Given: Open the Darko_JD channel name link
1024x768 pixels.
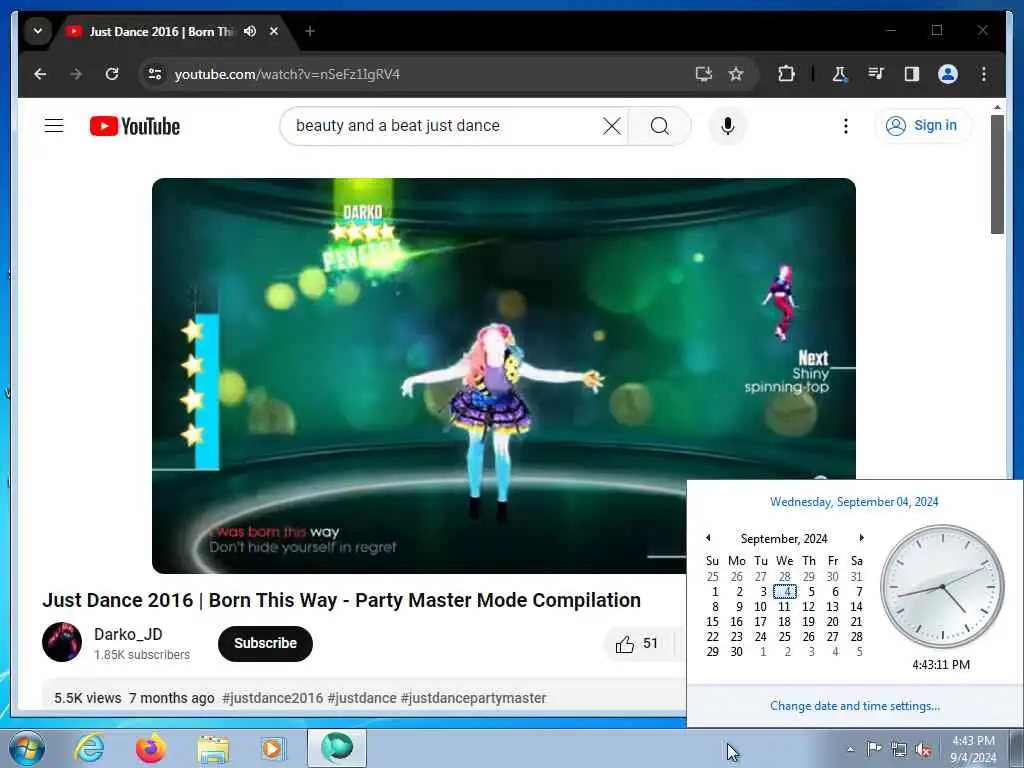Looking at the screenshot, I should tap(128, 634).
